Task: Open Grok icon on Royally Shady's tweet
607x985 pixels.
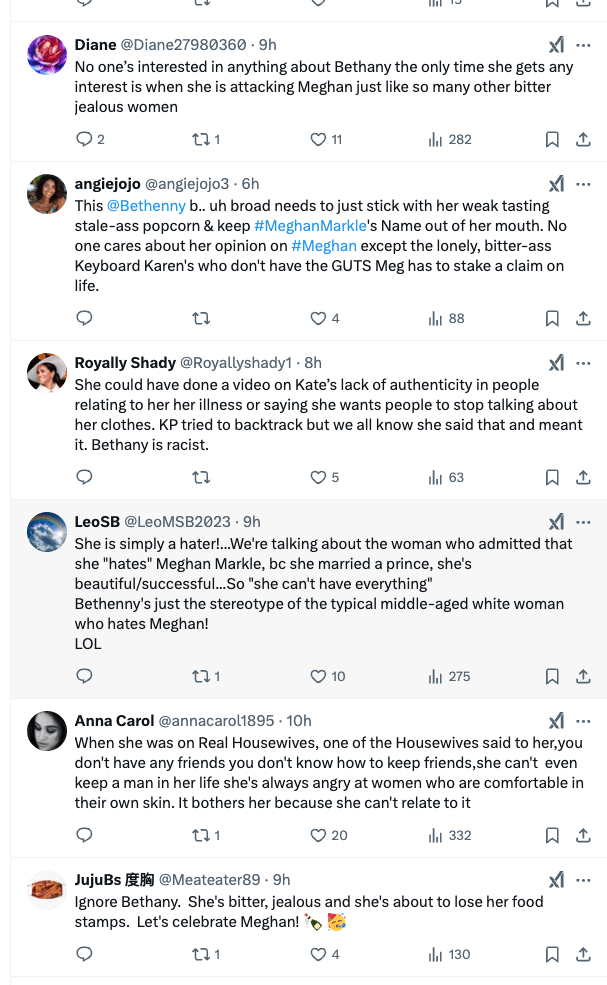Action: 556,363
